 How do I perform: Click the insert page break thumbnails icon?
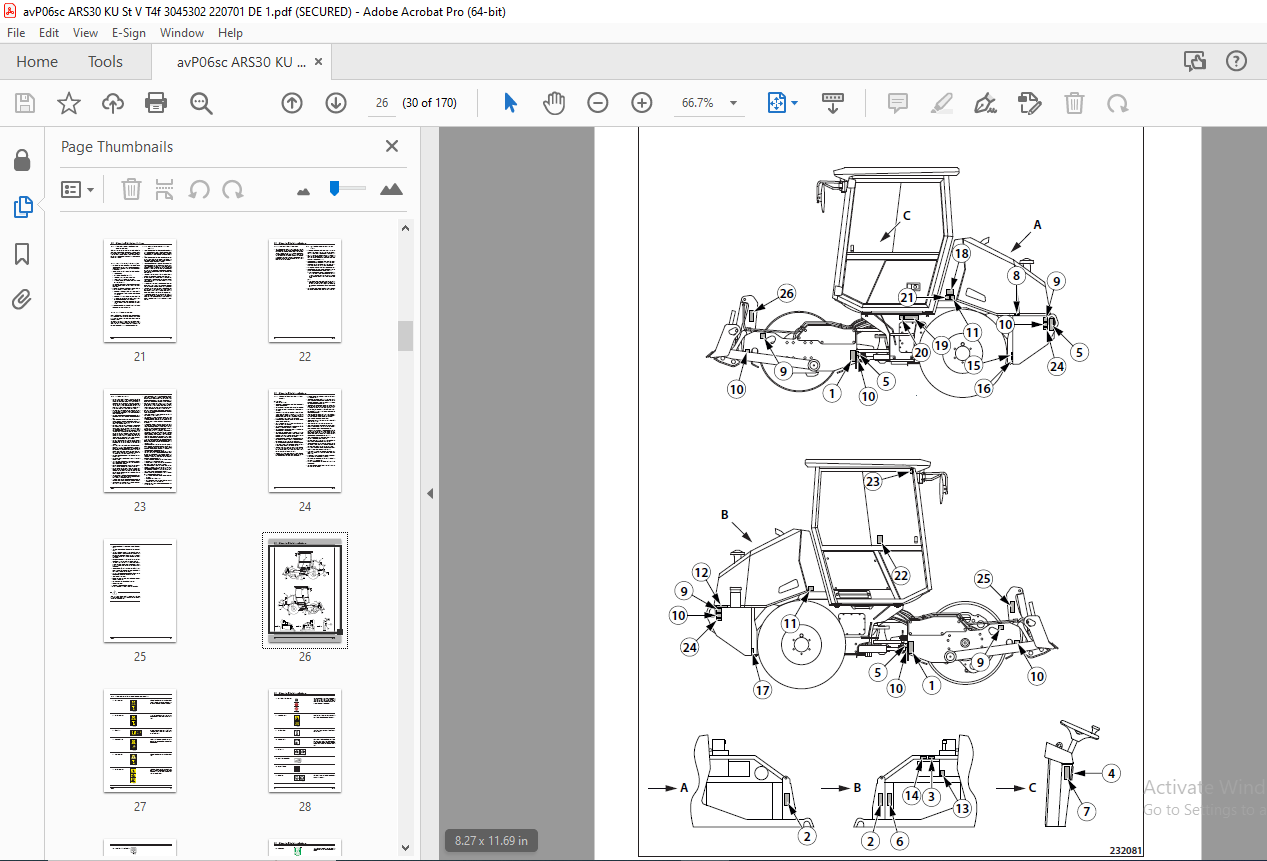point(165,189)
